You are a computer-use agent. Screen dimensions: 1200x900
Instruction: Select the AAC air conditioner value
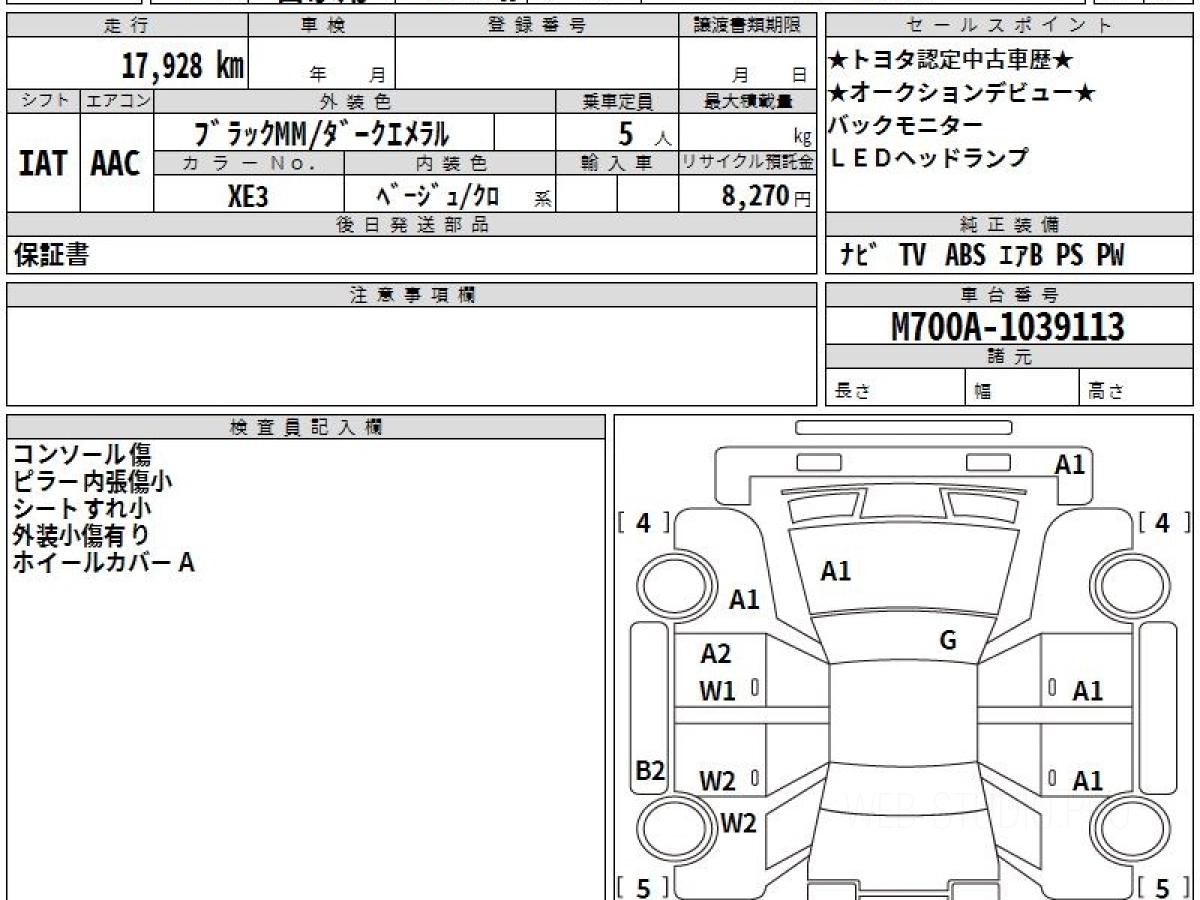(x=117, y=163)
